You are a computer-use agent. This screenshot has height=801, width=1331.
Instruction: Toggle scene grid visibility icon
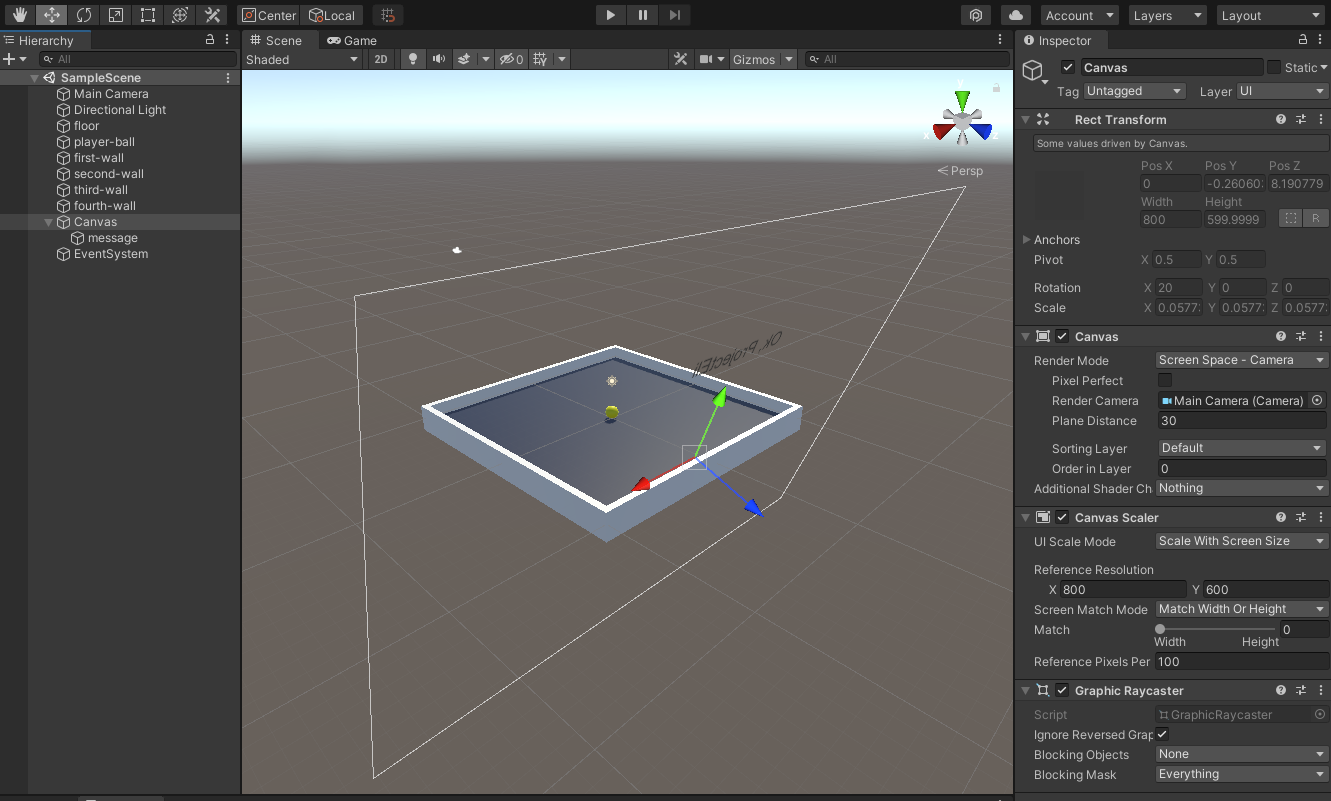coord(540,59)
